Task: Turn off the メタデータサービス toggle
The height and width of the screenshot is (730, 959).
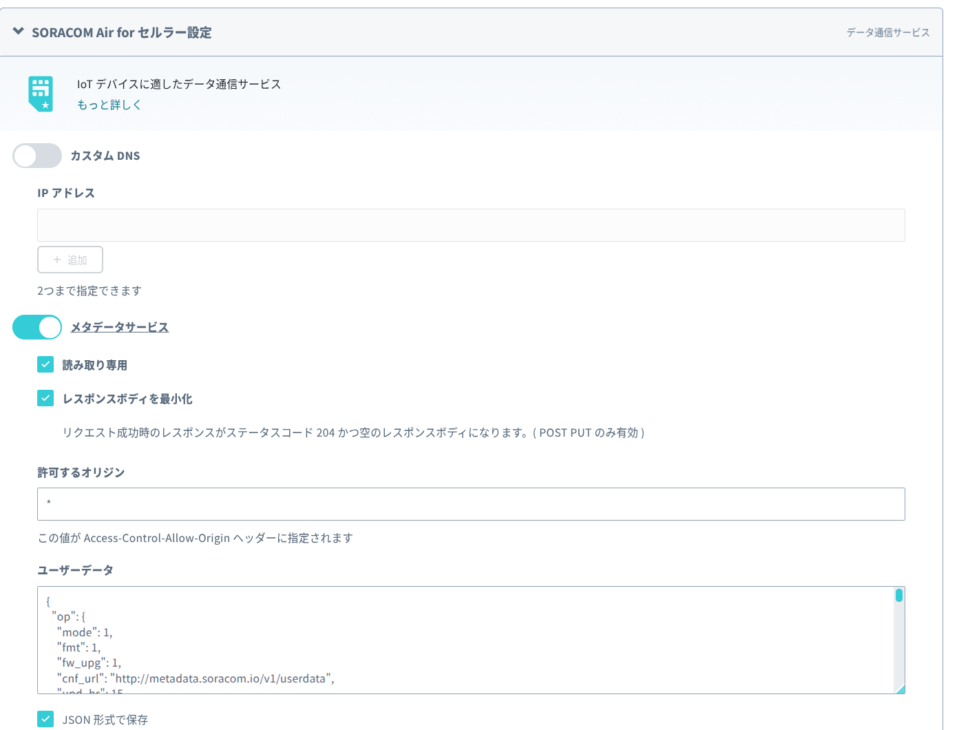Action: click(x=37, y=327)
